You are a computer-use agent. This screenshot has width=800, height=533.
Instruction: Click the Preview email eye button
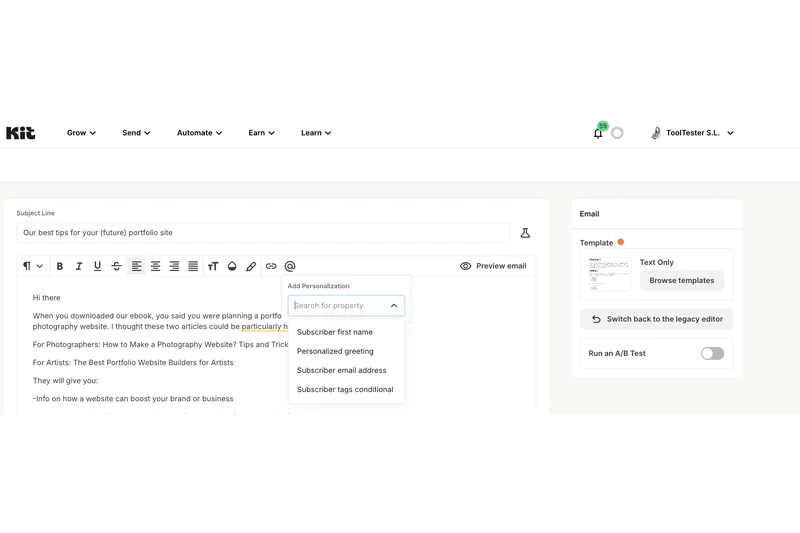point(493,266)
